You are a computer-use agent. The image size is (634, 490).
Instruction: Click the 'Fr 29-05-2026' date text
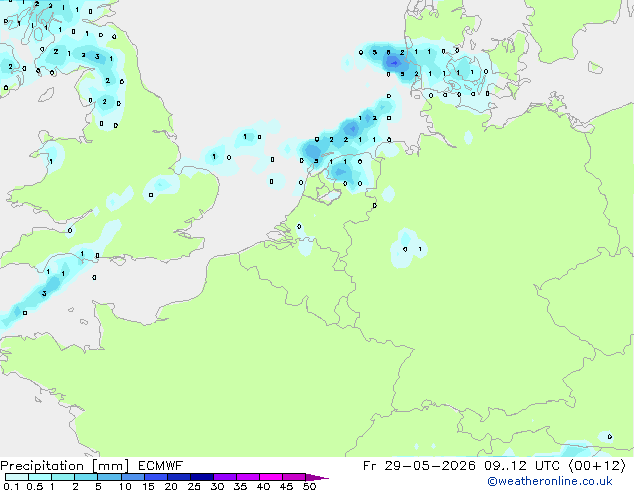(x=419, y=466)
